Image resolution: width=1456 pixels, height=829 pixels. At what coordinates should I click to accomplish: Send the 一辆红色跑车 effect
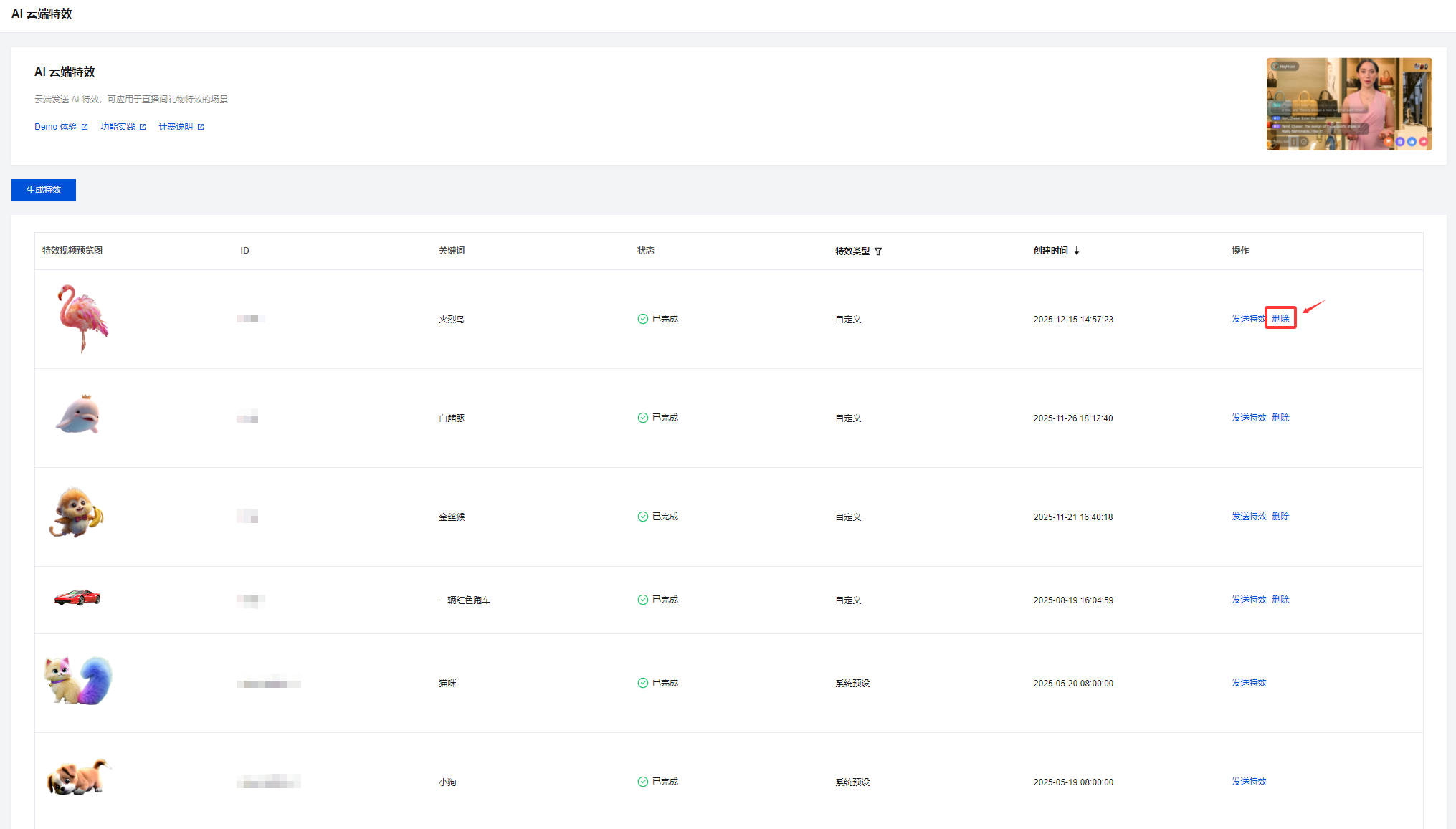coord(1248,600)
